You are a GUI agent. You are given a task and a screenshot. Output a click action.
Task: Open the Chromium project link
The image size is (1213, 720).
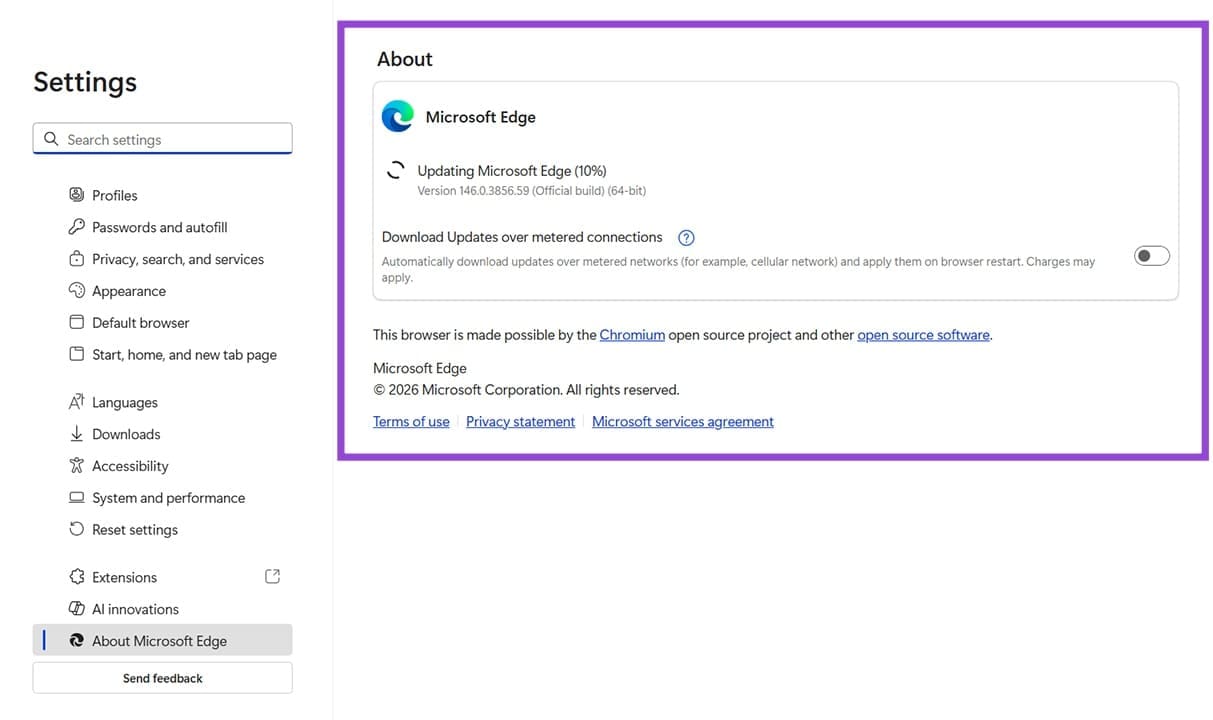[x=632, y=335]
